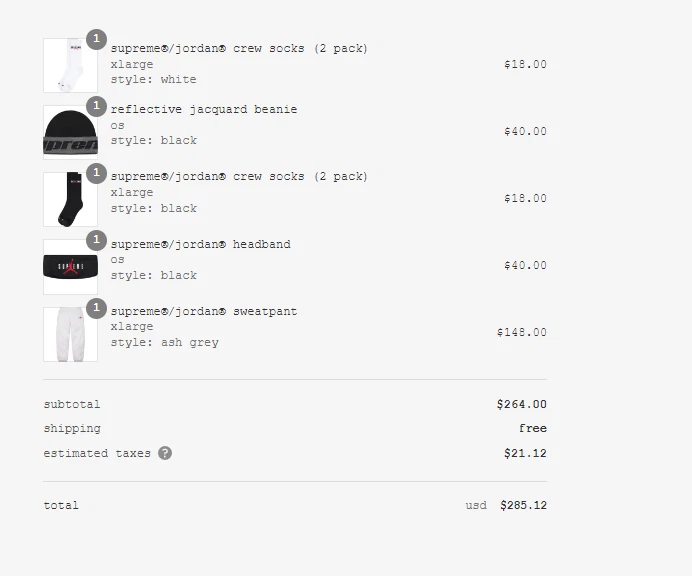Screen dimensions: 692x576
Task: Click the $148.00 sweatpant price
Action: (522, 332)
